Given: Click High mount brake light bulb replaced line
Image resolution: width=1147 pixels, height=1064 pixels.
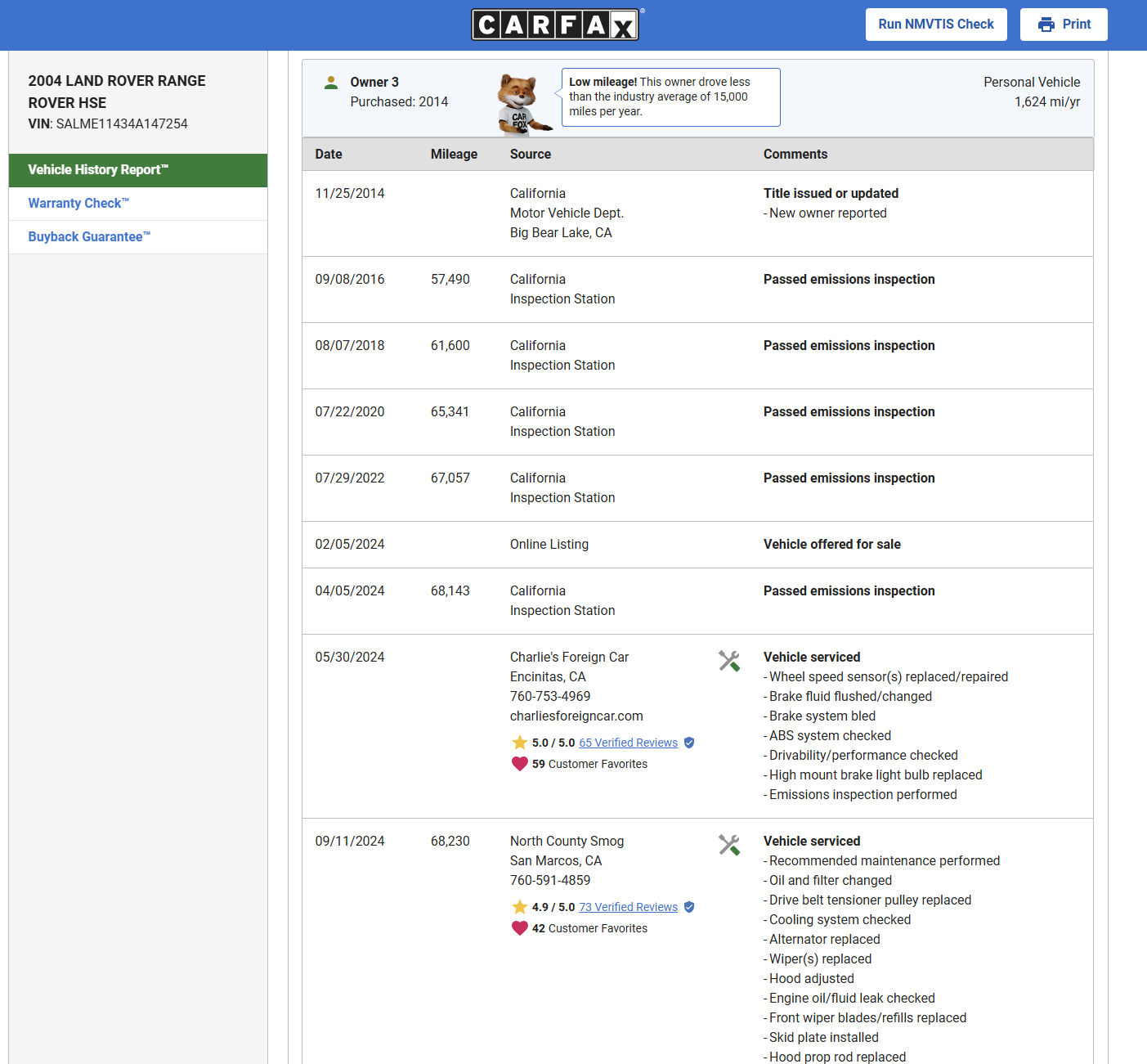Looking at the screenshot, I should 873,775.
